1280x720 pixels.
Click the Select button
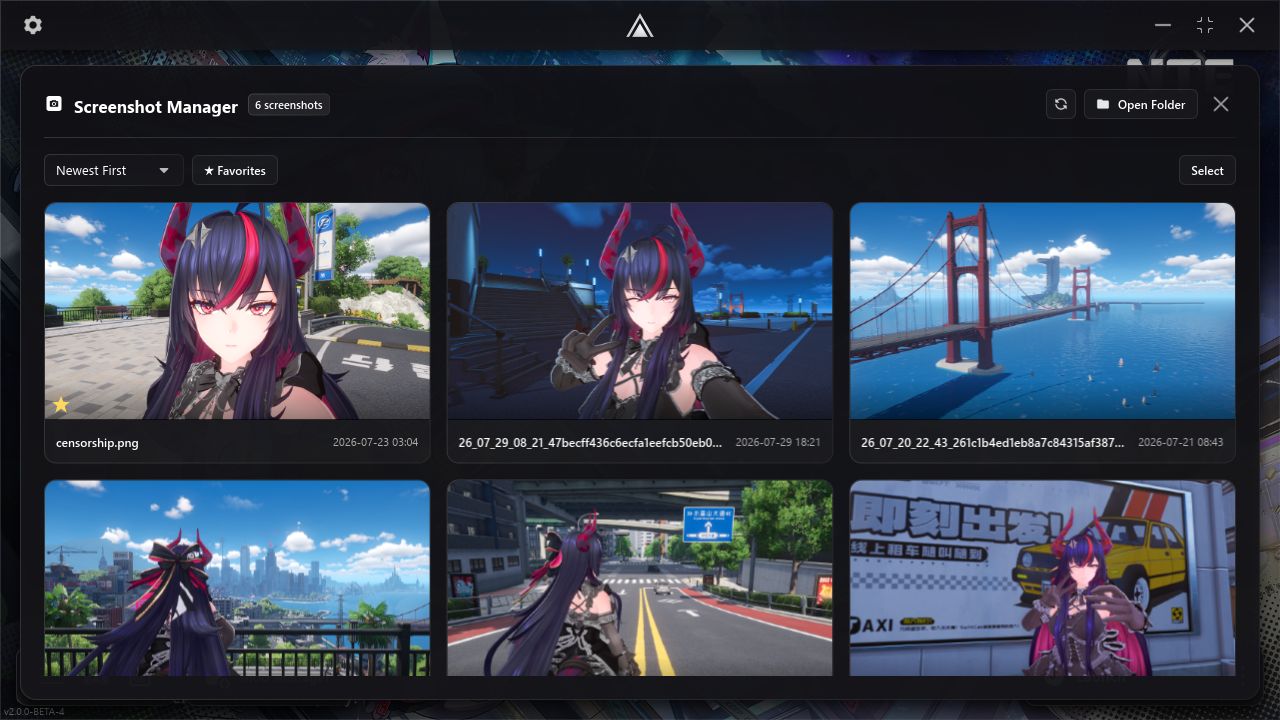pyautogui.click(x=1207, y=170)
